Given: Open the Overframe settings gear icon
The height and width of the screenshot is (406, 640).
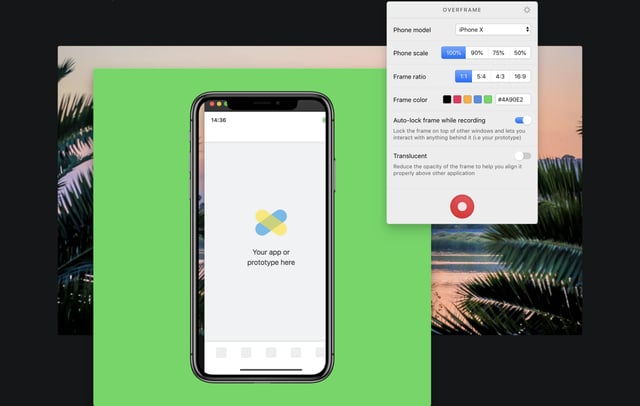Looking at the screenshot, I should pos(527,10).
